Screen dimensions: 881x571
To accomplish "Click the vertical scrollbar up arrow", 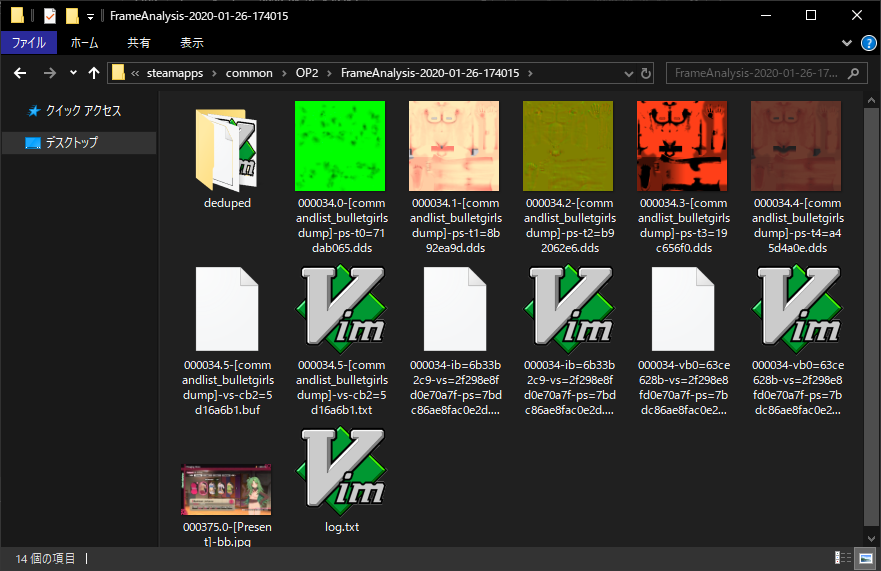I will click(x=871, y=101).
